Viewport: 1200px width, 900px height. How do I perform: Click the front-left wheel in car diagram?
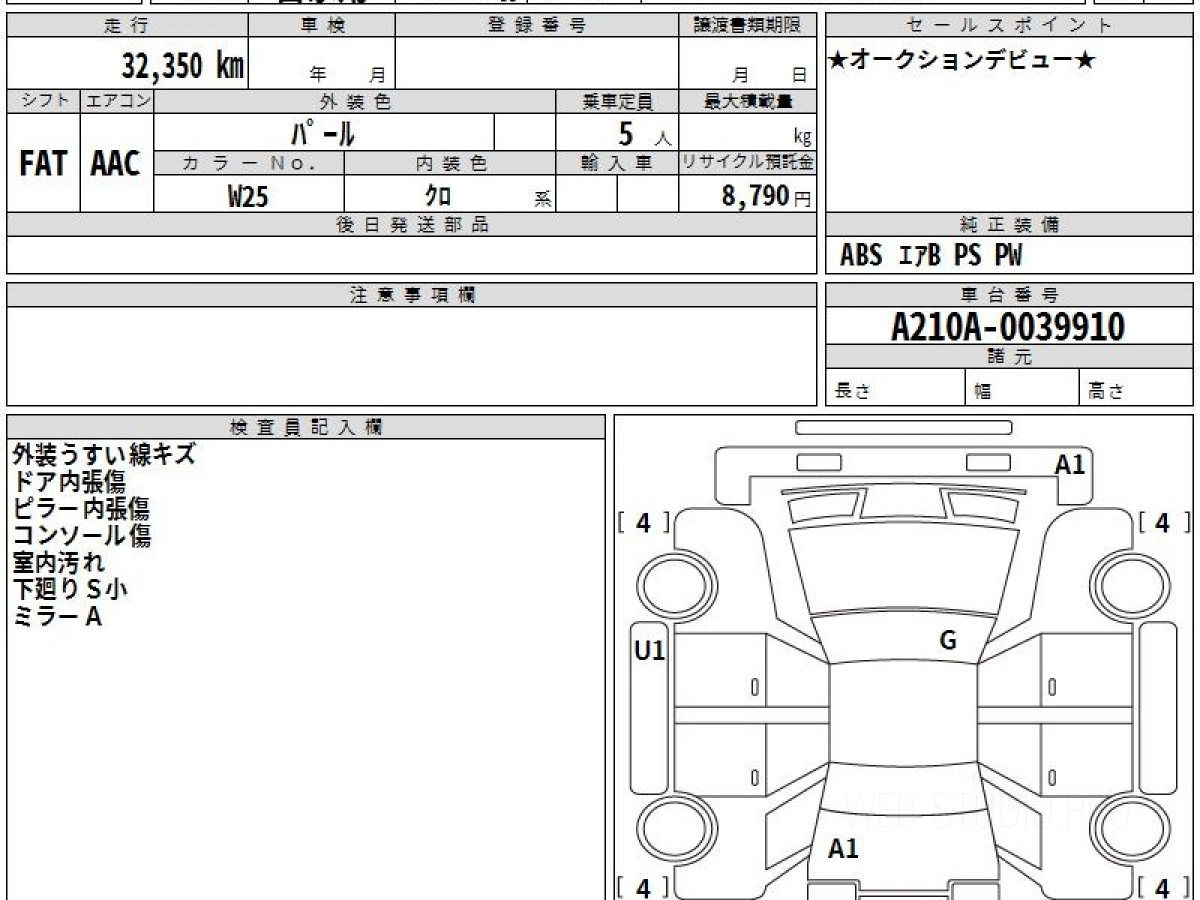pyautogui.click(x=676, y=584)
